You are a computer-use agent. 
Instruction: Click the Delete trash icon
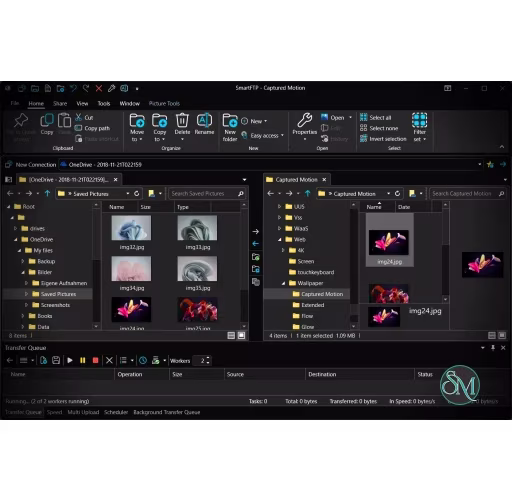tap(182, 120)
